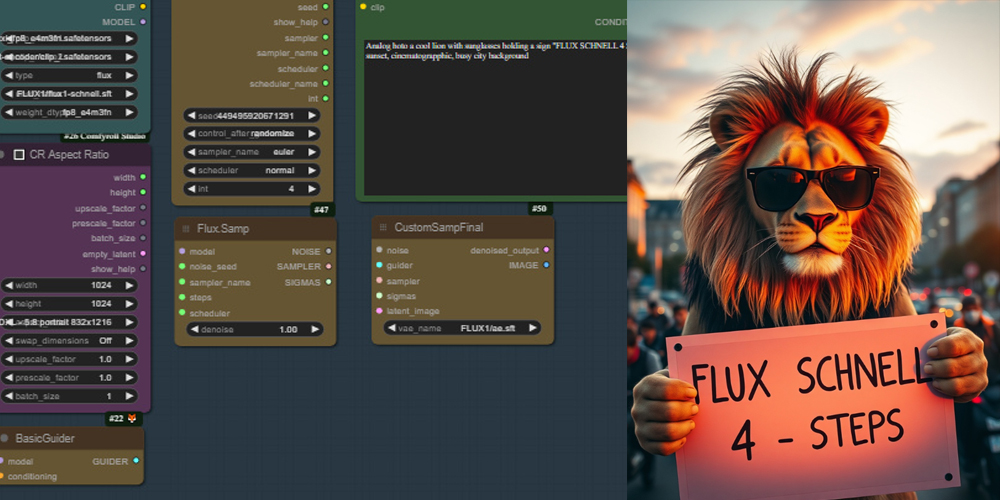Click the denoised_output port on CustomSampFinal
Screen dimensions: 1000x500
coord(546,250)
